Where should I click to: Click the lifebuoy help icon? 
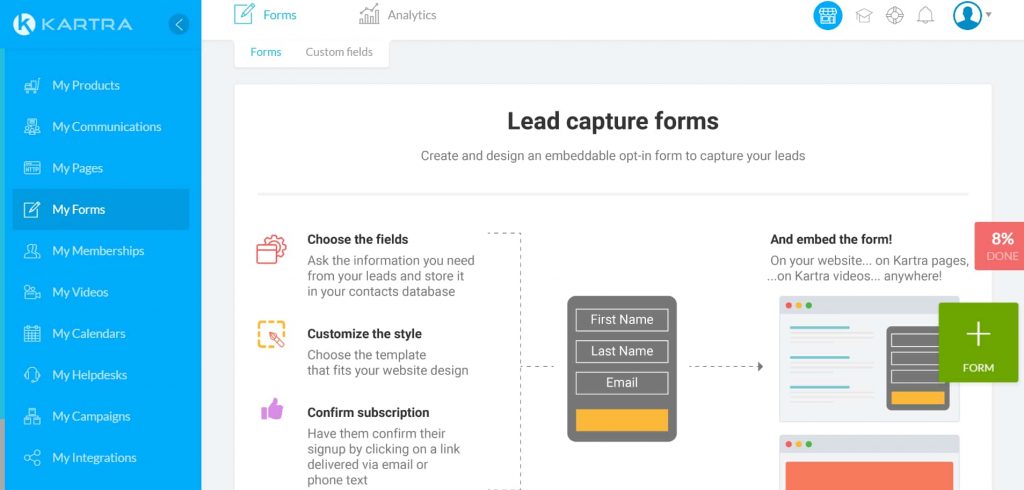click(895, 16)
